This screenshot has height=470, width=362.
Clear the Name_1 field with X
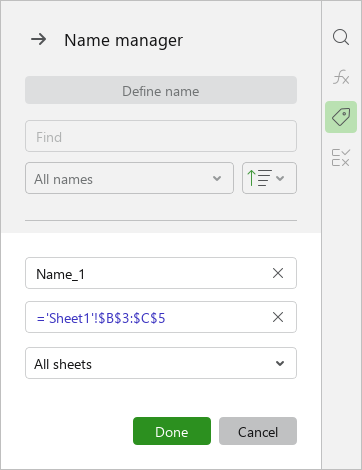278,273
